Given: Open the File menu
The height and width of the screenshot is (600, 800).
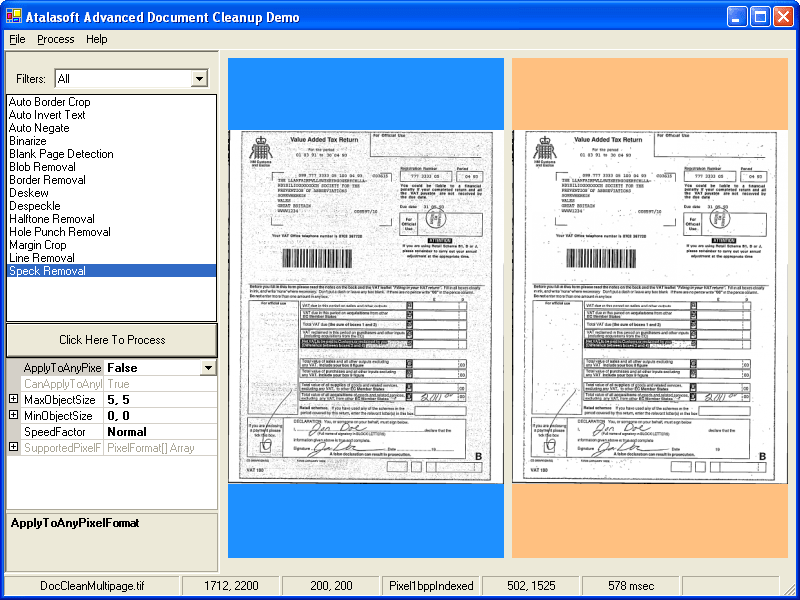Looking at the screenshot, I should tap(17, 39).
